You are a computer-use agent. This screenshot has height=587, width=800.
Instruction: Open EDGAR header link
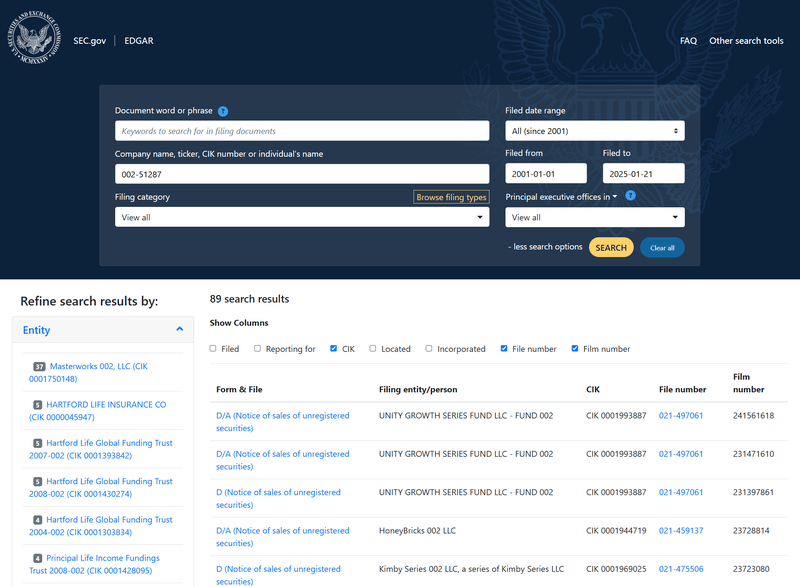139,41
